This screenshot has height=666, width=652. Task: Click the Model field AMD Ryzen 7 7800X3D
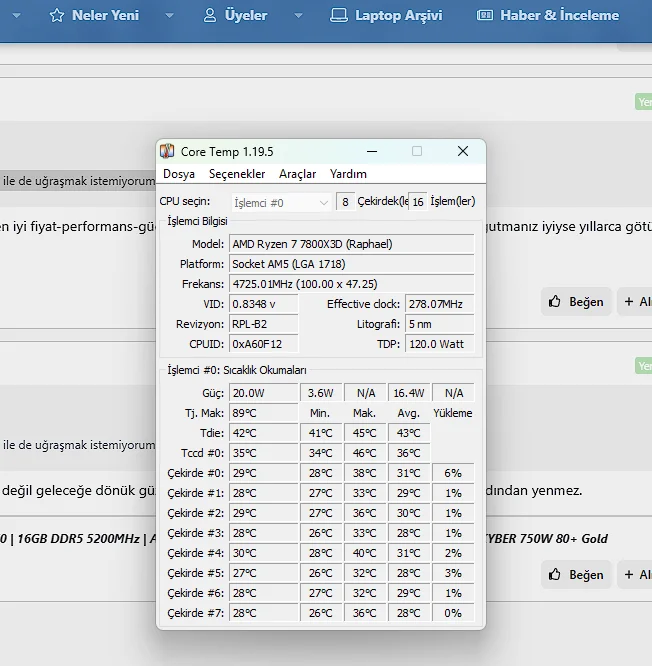tap(352, 244)
